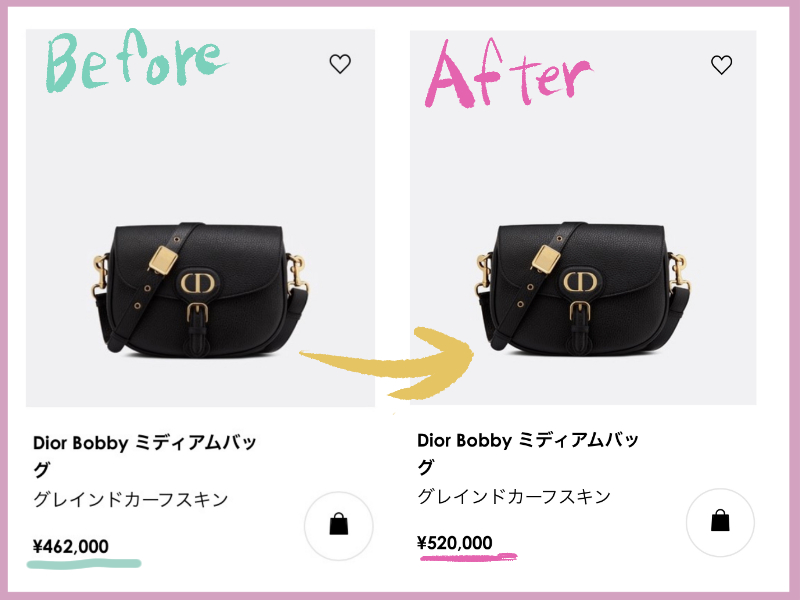This screenshot has width=800, height=600.
Task: Open right Dior Bobby ミディアムバッグ title link
Action: click(x=528, y=453)
